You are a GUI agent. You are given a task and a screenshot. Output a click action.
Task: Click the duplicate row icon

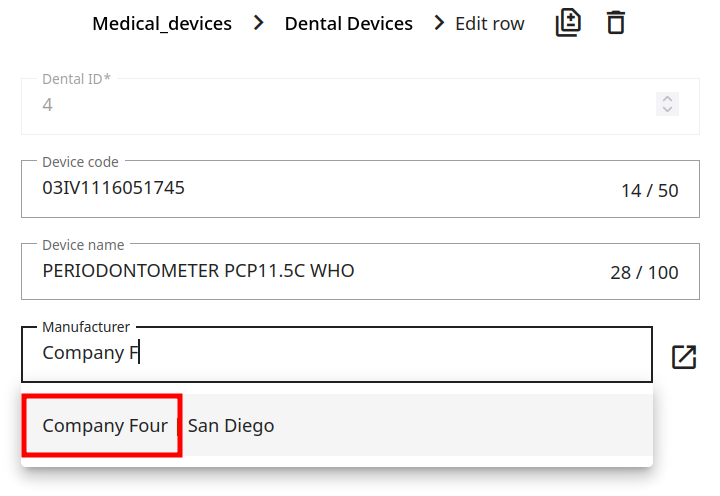click(x=568, y=23)
